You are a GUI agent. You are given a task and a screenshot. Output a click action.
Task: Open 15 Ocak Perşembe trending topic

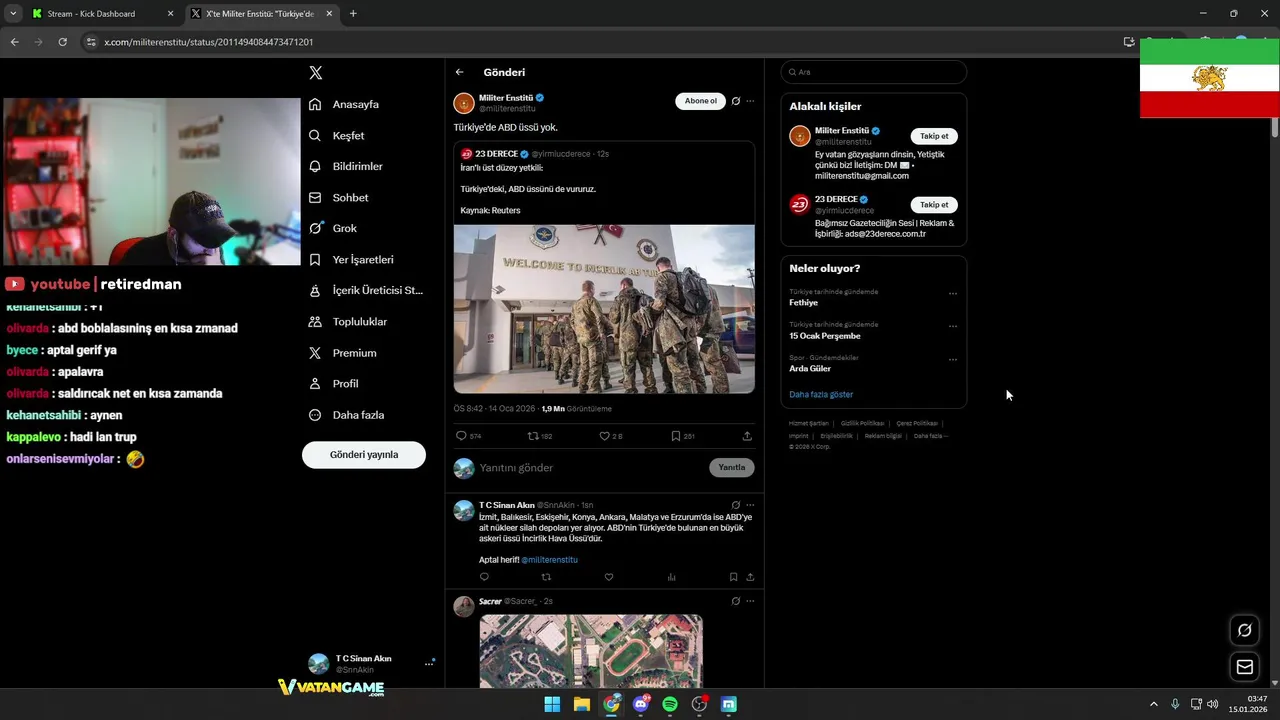click(825, 336)
